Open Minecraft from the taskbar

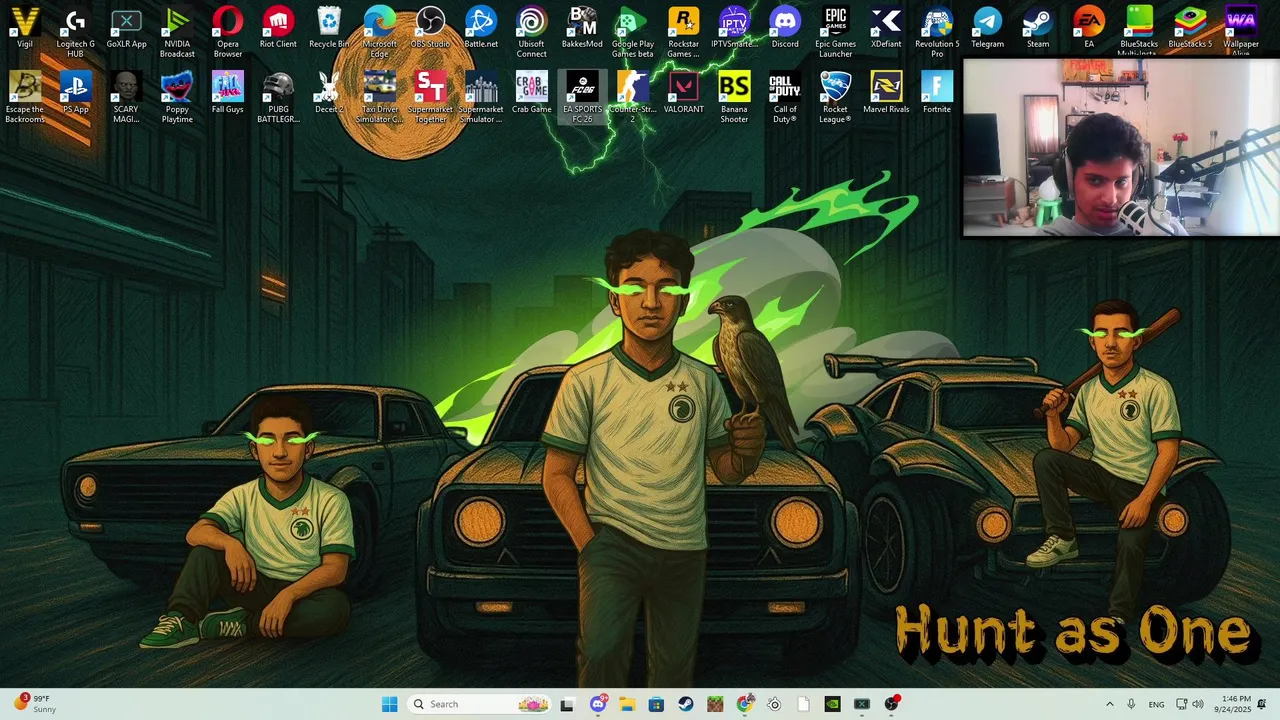click(x=715, y=704)
